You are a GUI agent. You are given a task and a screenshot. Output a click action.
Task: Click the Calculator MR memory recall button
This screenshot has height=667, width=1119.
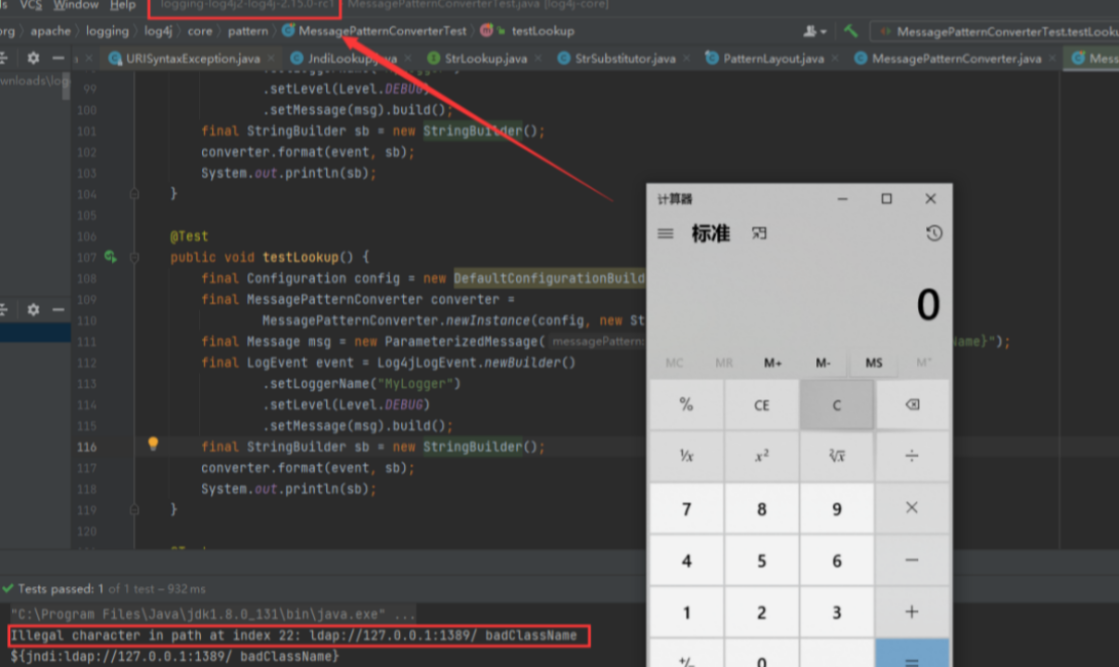point(724,363)
